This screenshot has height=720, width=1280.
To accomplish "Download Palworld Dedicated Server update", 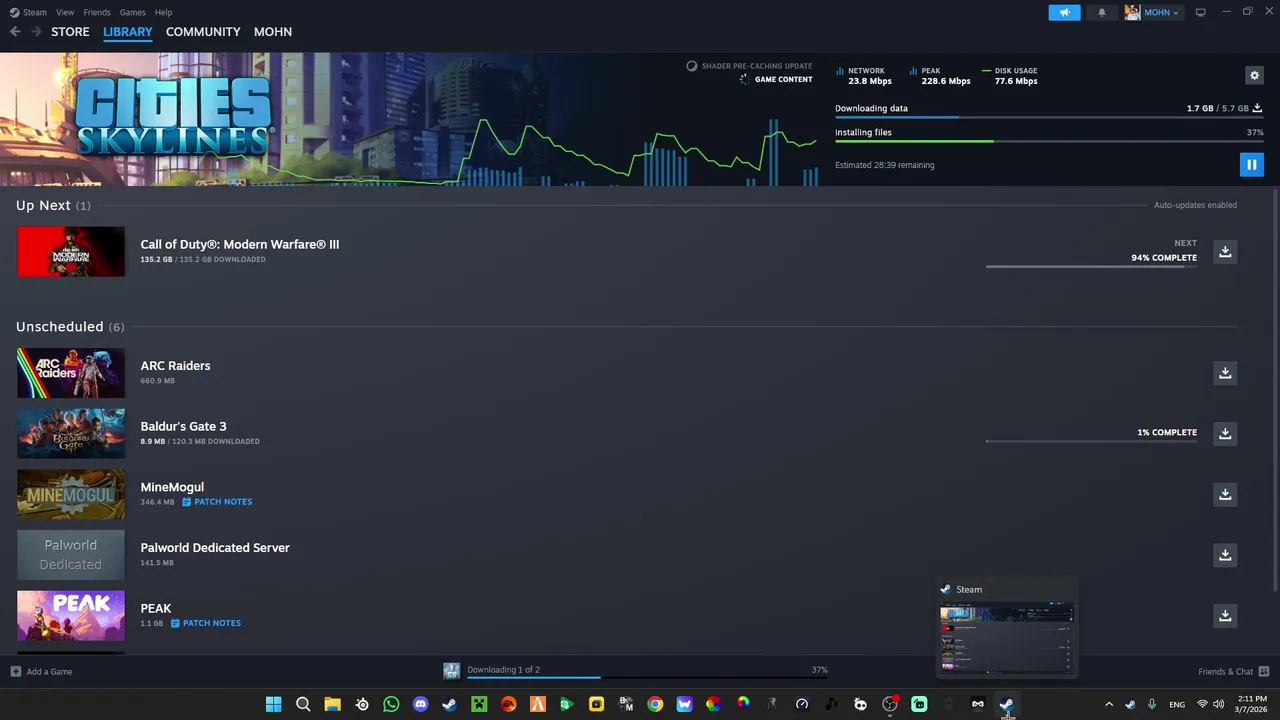I will pyautogui.click(x=1225, y=555).
